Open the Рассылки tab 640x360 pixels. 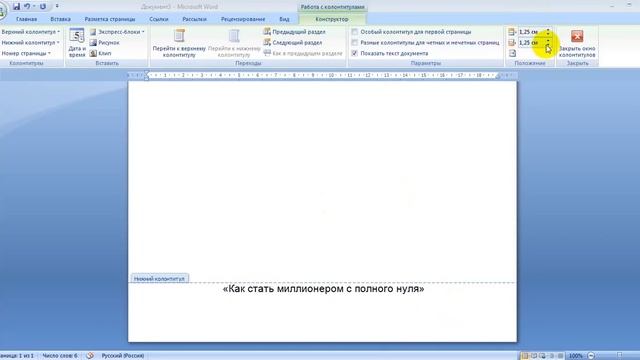point(194,19)
